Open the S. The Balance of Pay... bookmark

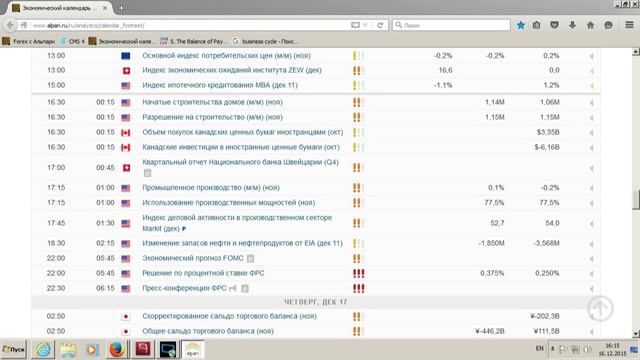point(193,41)
